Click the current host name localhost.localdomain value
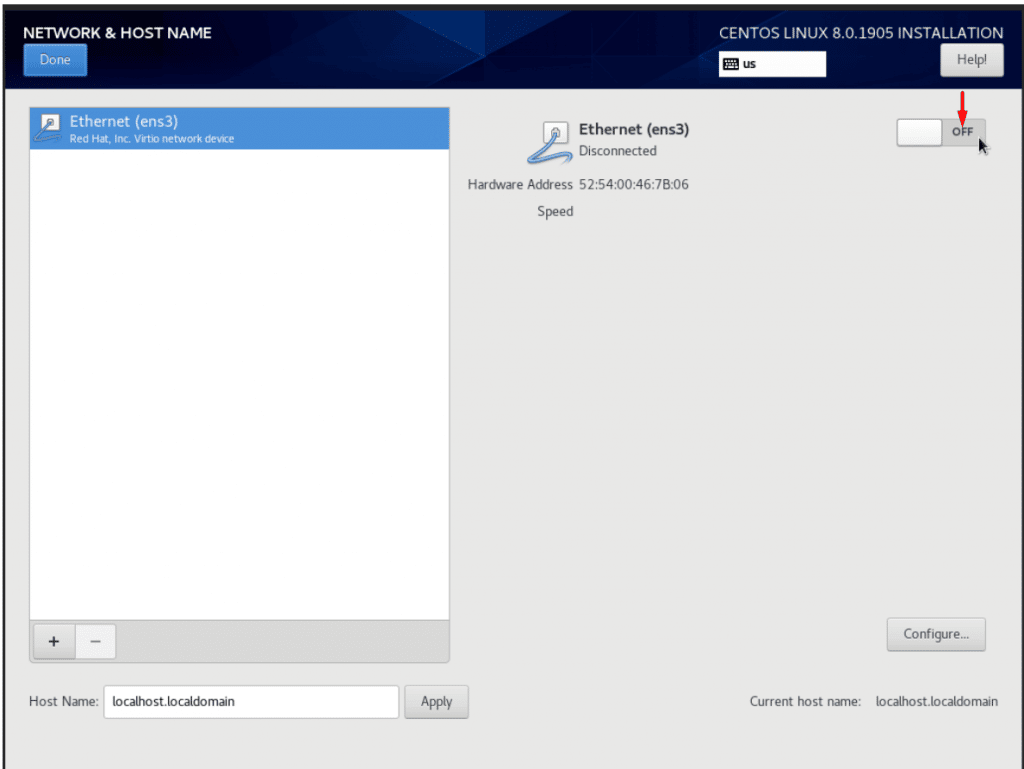This screenshot has height=769, width=1024. click(x=936, y=702)
